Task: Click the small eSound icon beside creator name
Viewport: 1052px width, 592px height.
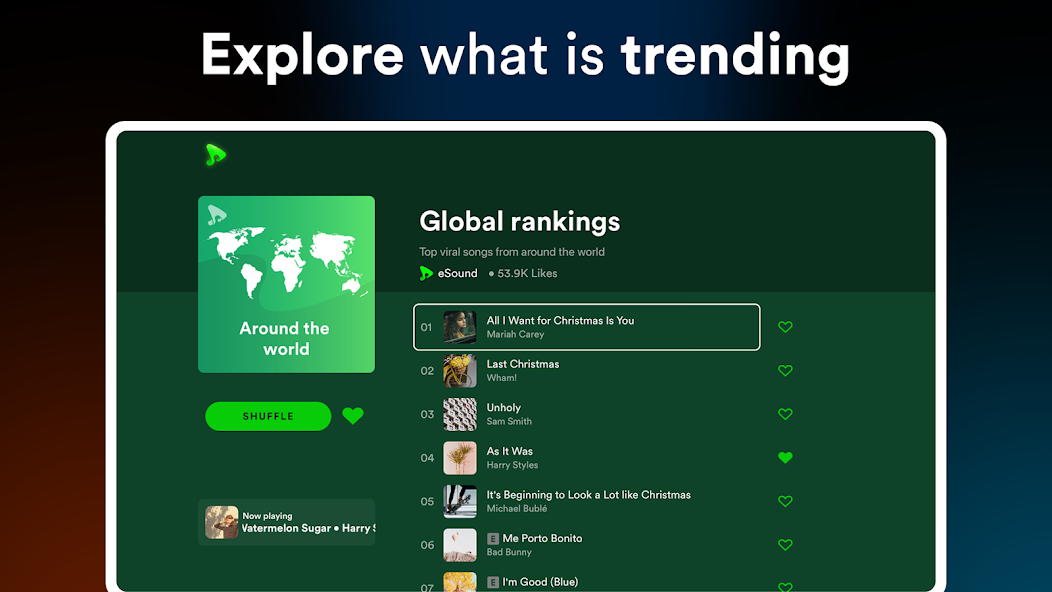Action: (426, 273)
